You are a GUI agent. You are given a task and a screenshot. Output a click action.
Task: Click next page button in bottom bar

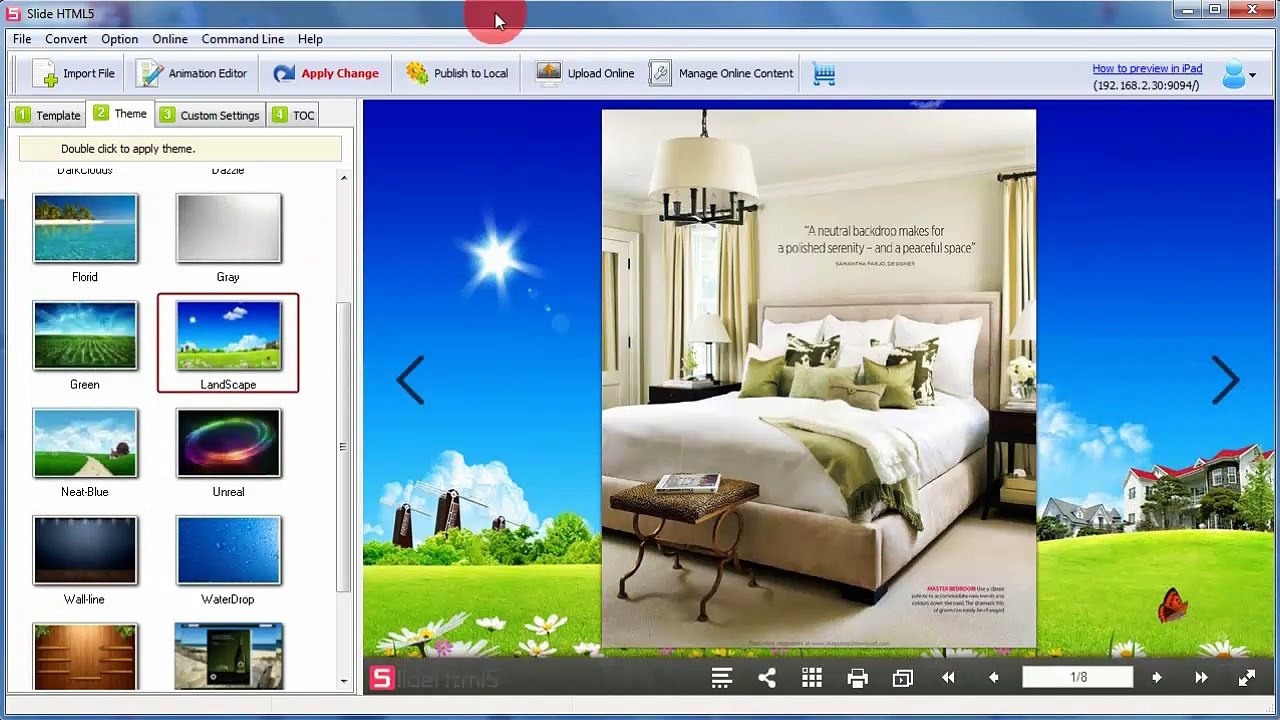click(1156, 678)
